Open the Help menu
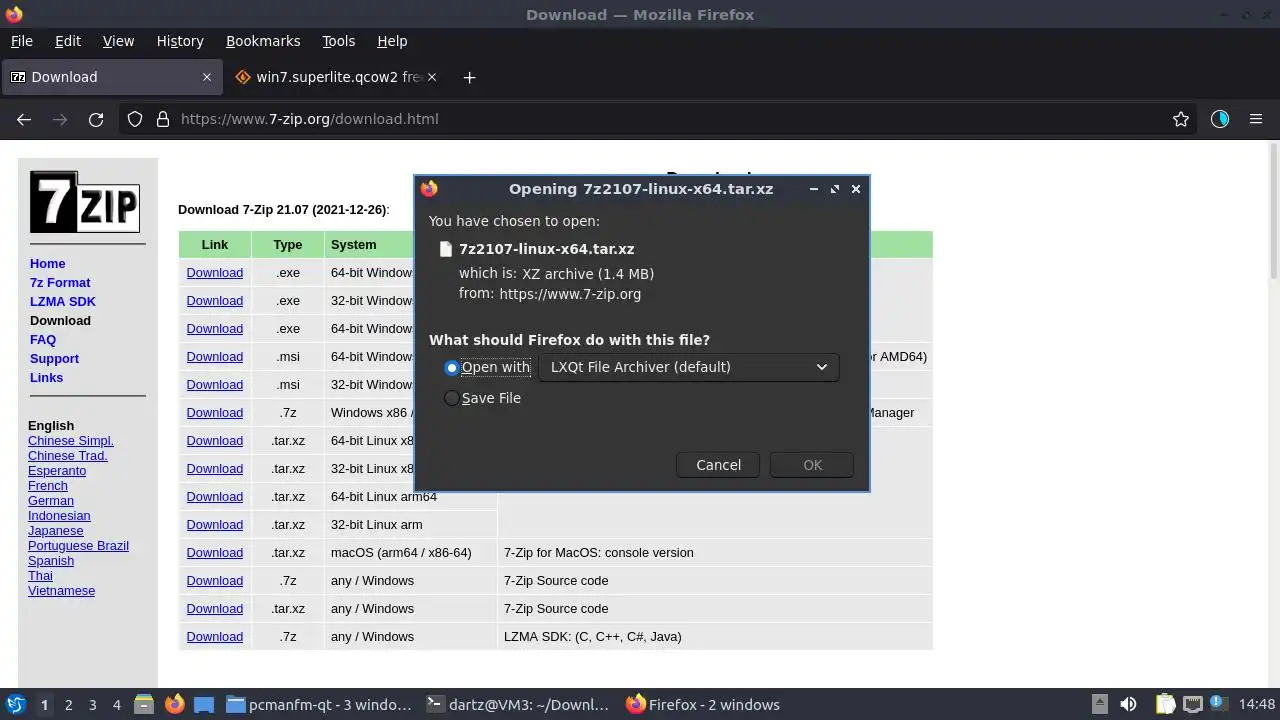Viewport: 1280px width, 720px height. (392, 41)
